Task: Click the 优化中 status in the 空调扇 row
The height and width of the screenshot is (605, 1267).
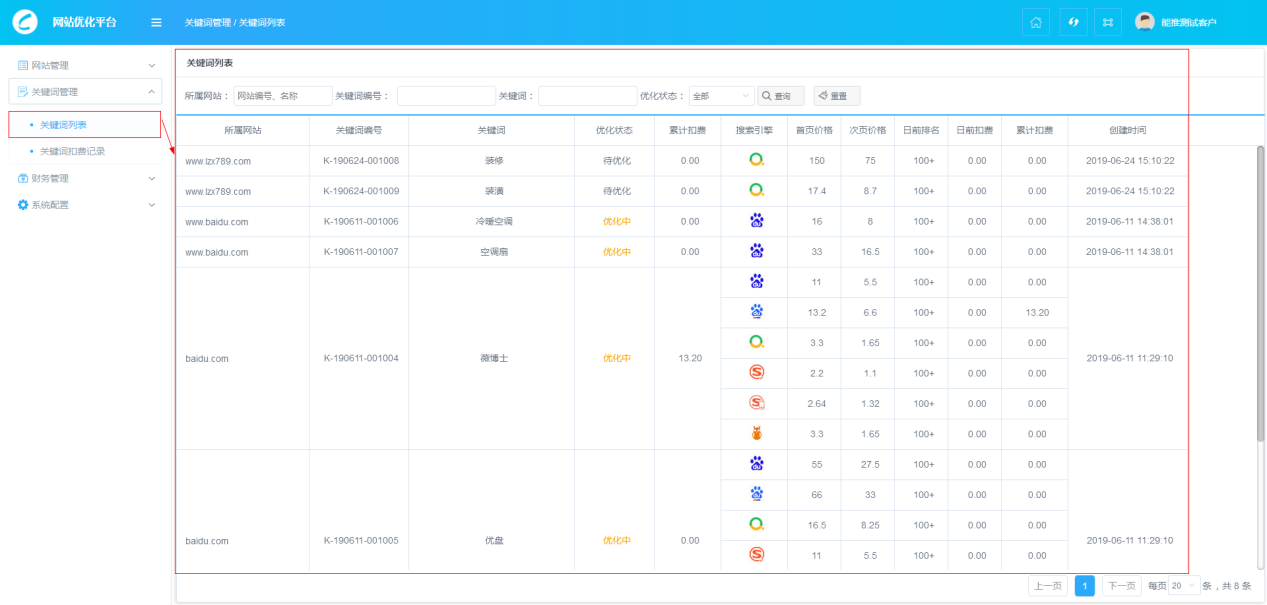Action: (617, 251)
